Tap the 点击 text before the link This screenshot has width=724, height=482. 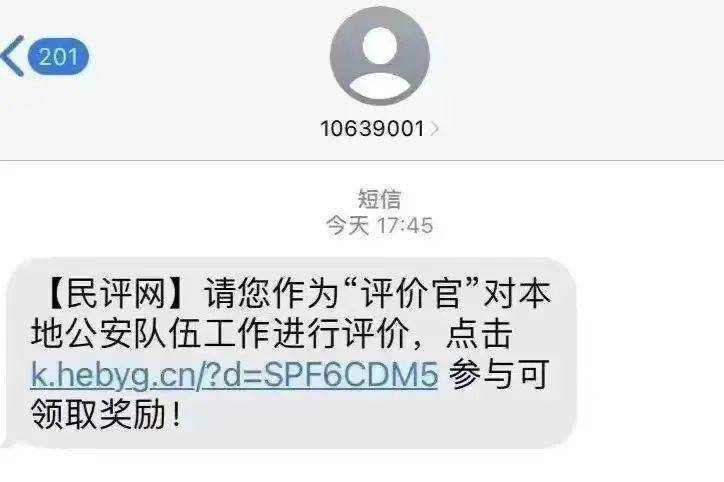(x=480, y=333)
